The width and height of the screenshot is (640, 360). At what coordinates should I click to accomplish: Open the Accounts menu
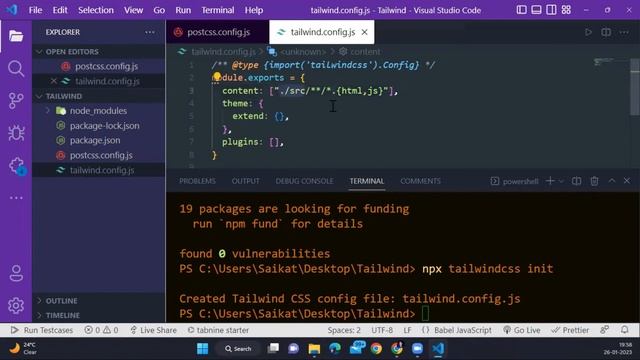[x=16, y=273]
